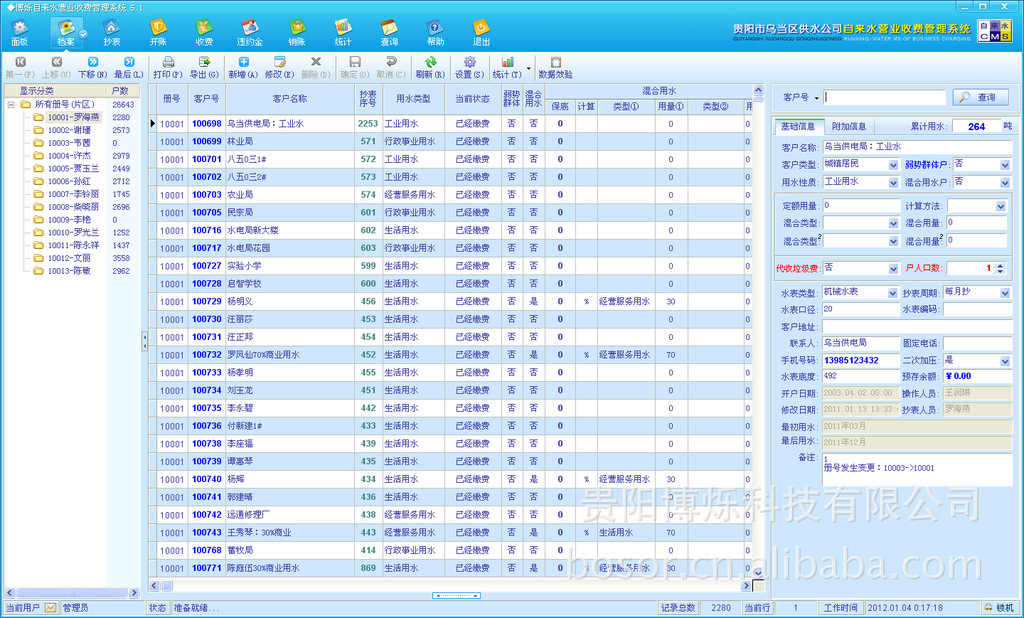The image size is (1024, 618).
Task: Open the 统计 statistics module icon
Action: [343, 32]
